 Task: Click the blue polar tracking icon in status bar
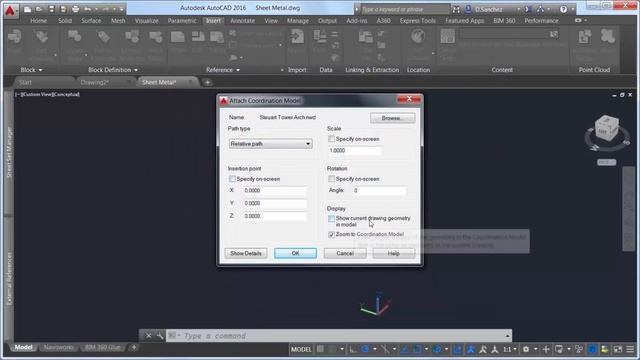coord(365,349)
